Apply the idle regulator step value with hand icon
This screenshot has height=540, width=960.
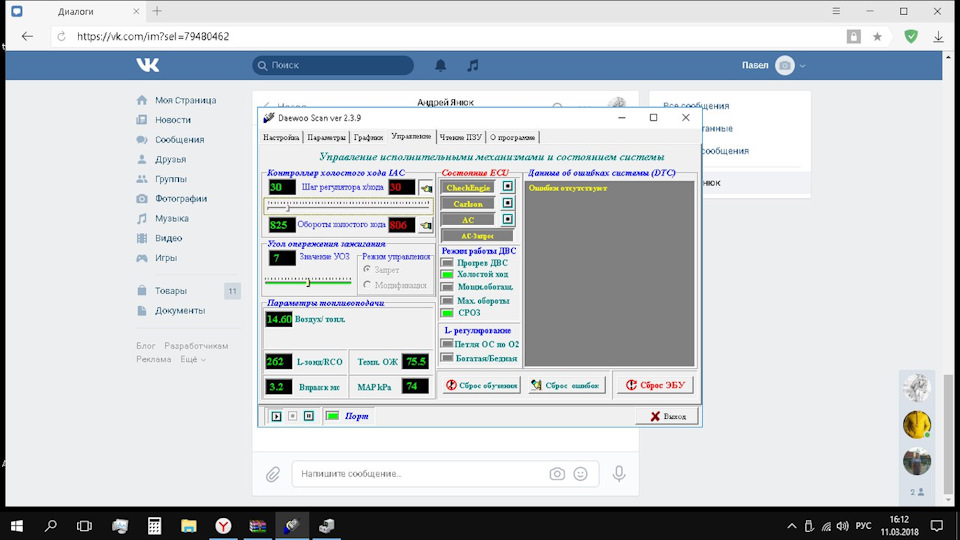(x=426, y=188)
